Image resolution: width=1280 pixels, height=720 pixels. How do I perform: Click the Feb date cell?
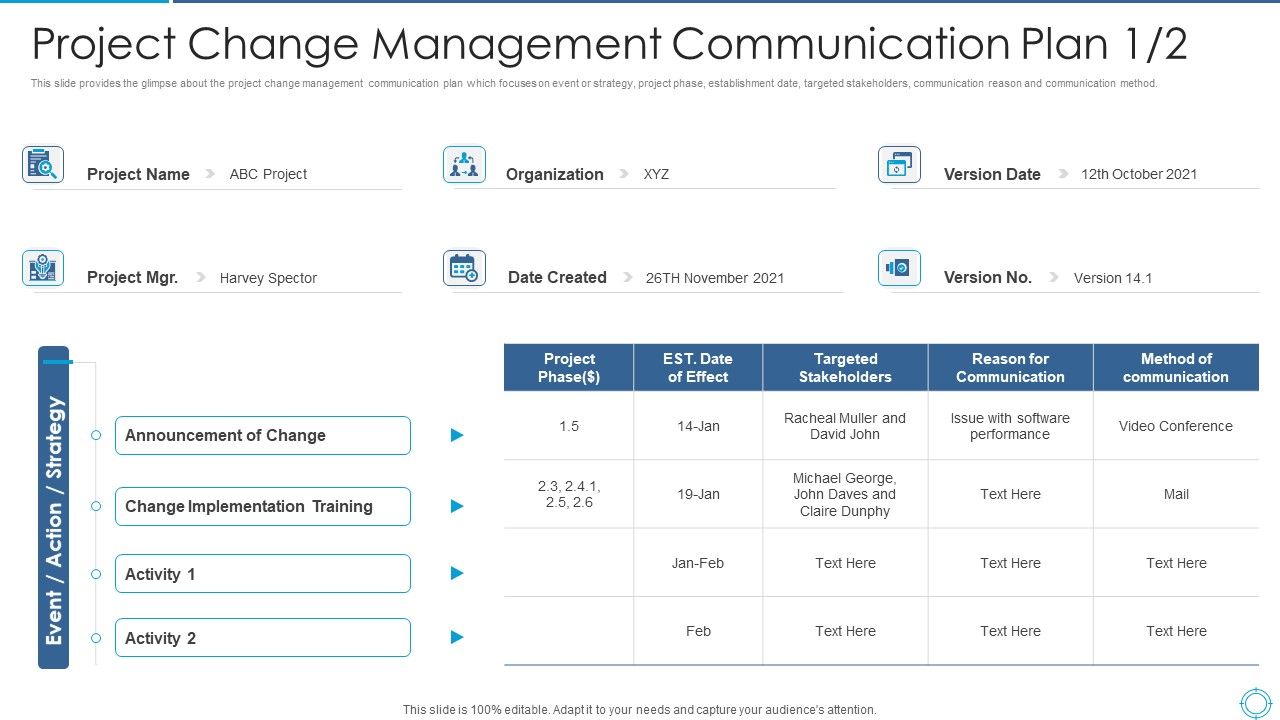pyautogui.click(x=698, y=631)
